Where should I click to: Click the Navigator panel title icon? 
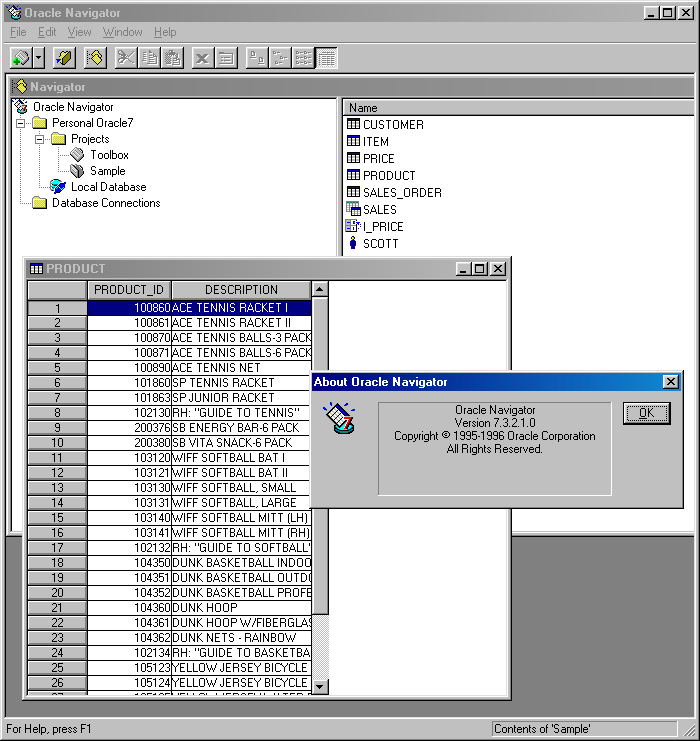click(20, 87)
